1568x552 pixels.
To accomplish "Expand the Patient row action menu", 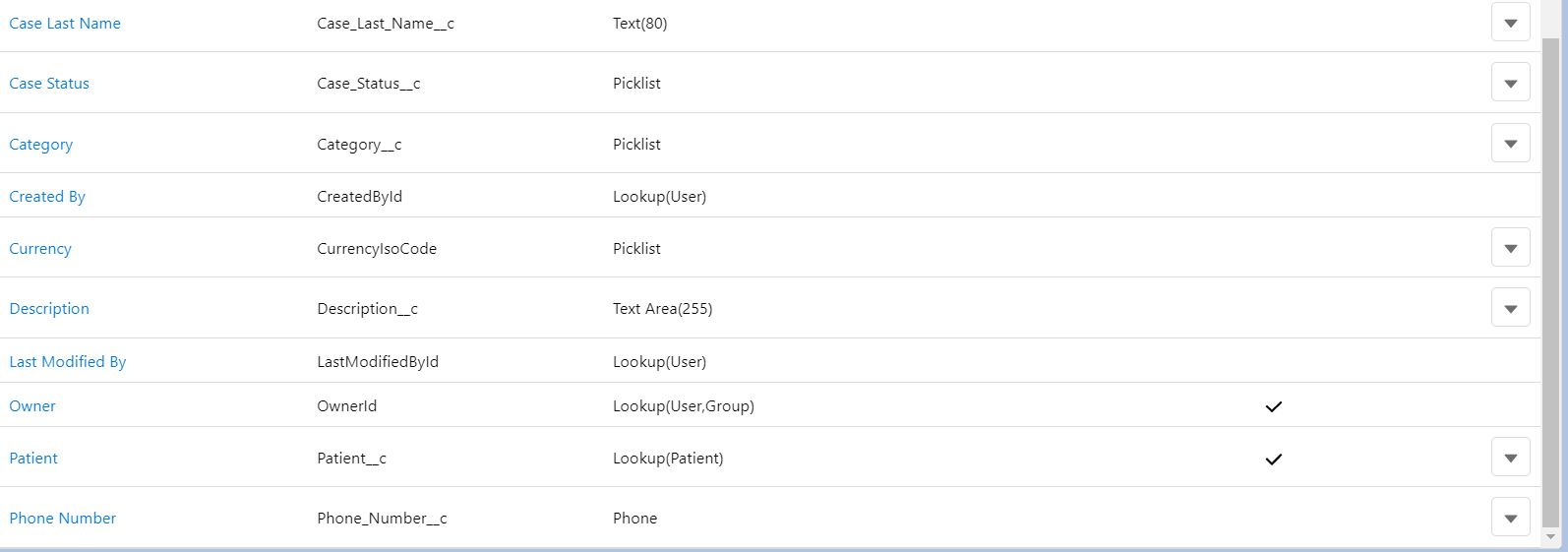I will coord(1510,459).
